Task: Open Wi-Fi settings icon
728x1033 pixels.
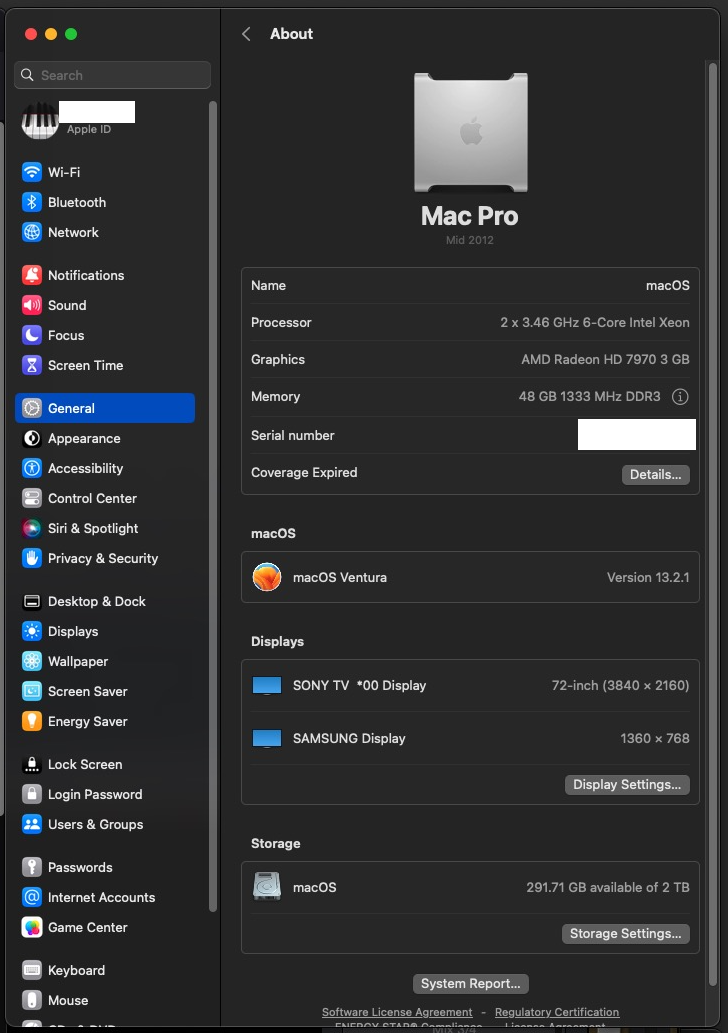Action: pyautogui.click(x=32, y=172)
